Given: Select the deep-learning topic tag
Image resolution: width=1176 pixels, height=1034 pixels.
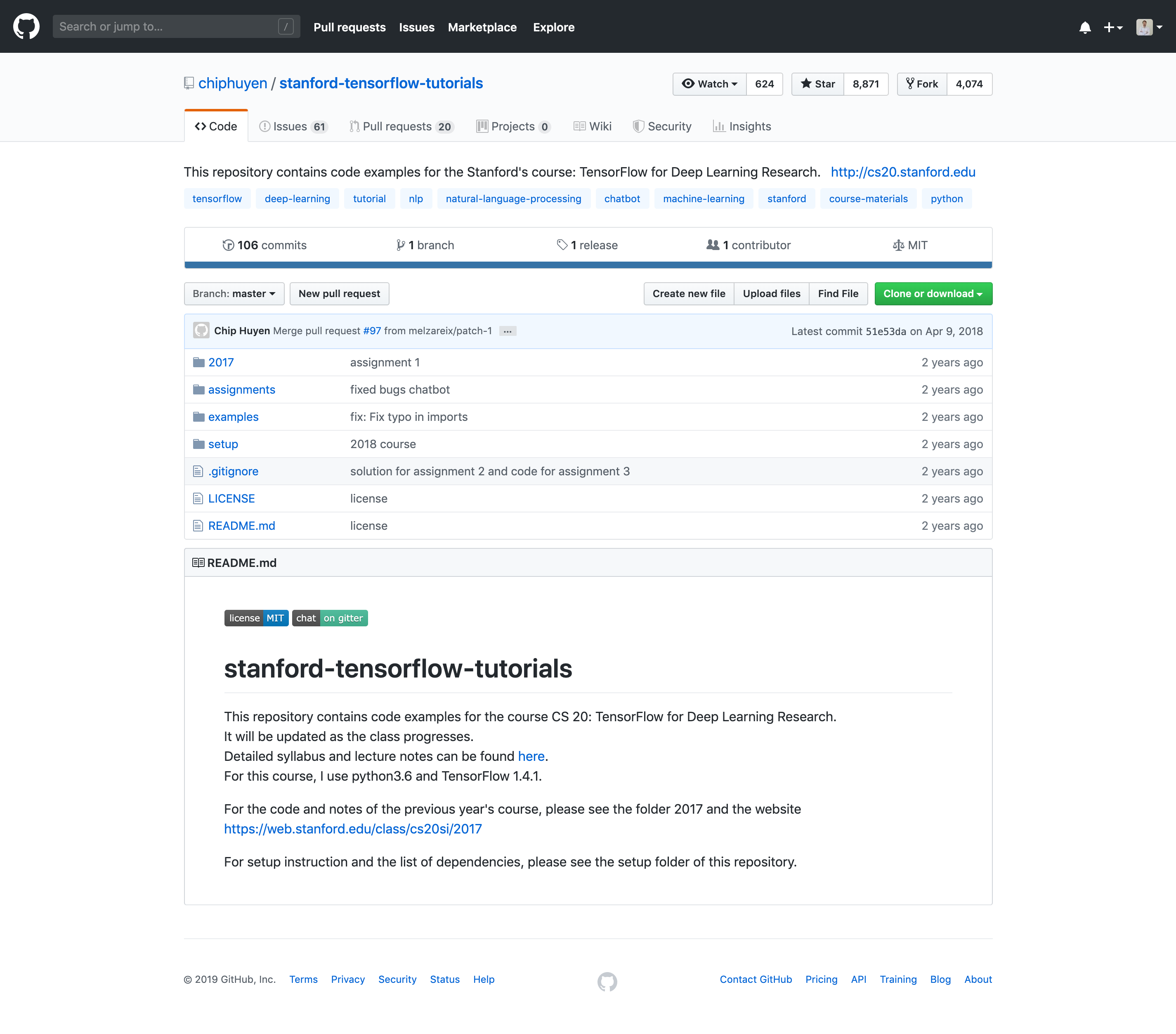Looking at the screenshot, I should (298, 198).
